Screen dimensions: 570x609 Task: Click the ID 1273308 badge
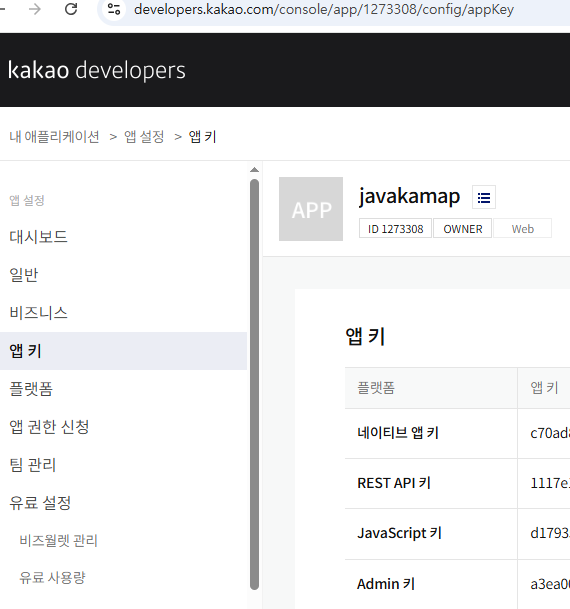pos(395,228)
